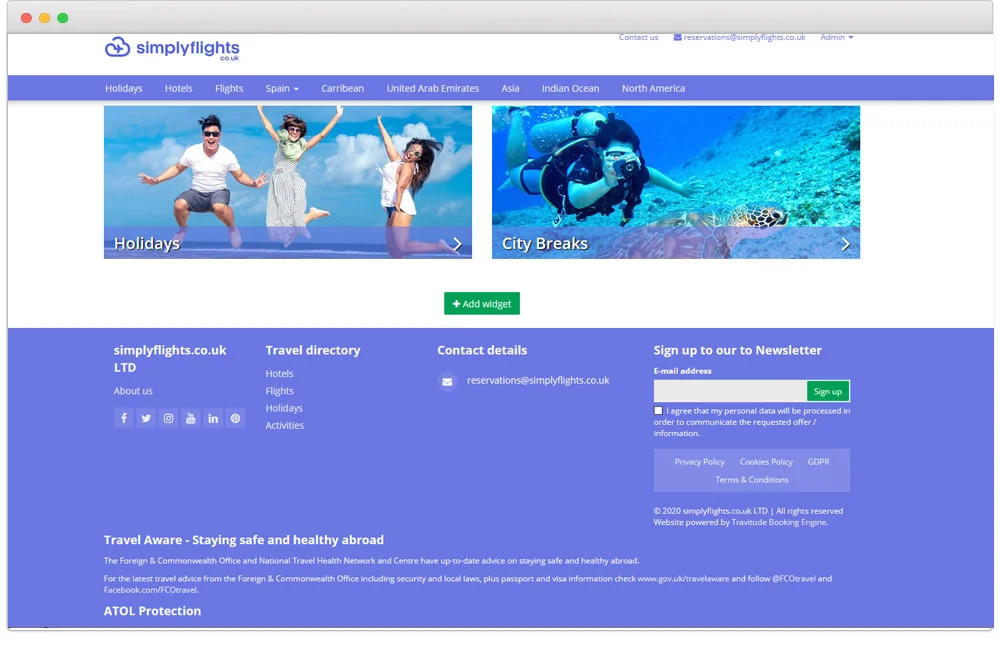The width and height of the screenshot is (1000, 646).
Task: Open the LinkedIn social icon in footer
Action: [213, 418]
